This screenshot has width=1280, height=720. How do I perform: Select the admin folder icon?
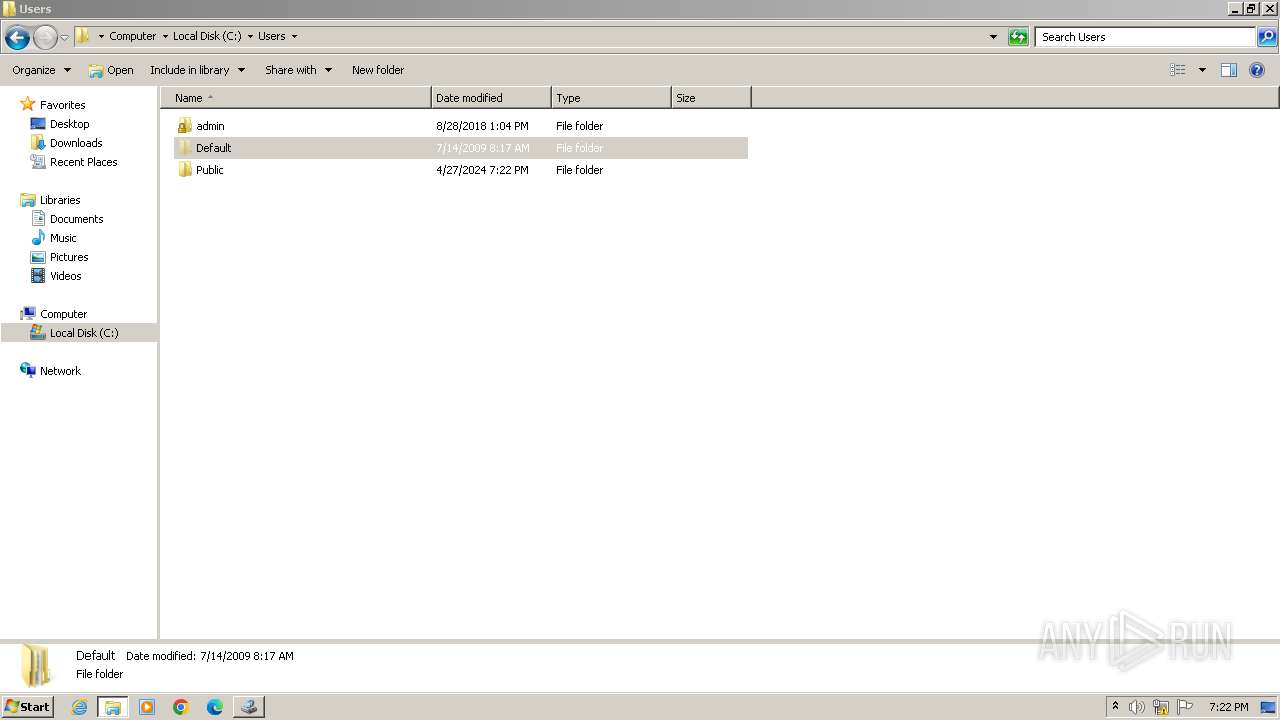point(185,126)
